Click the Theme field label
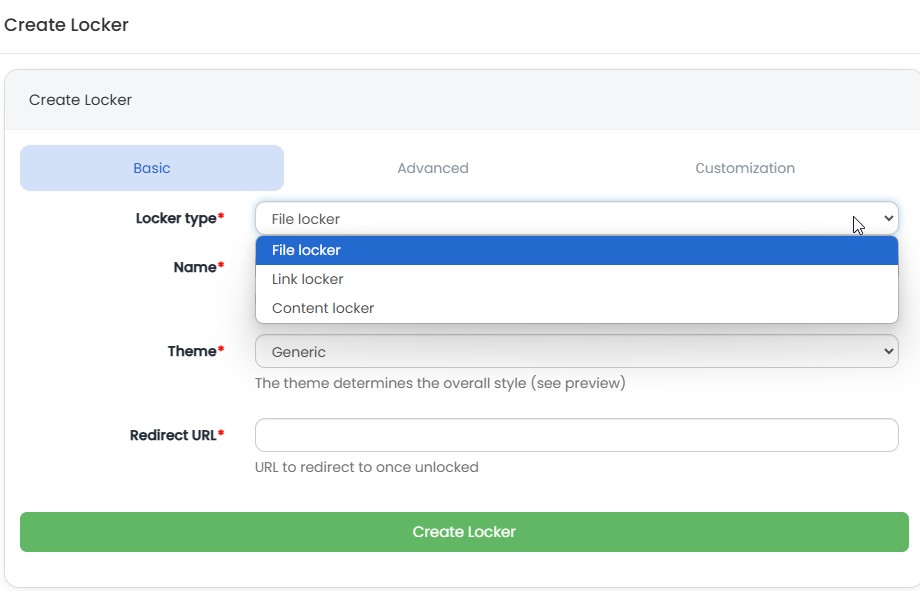This screenshot has height=591, width=920. [x=195, y=352]
